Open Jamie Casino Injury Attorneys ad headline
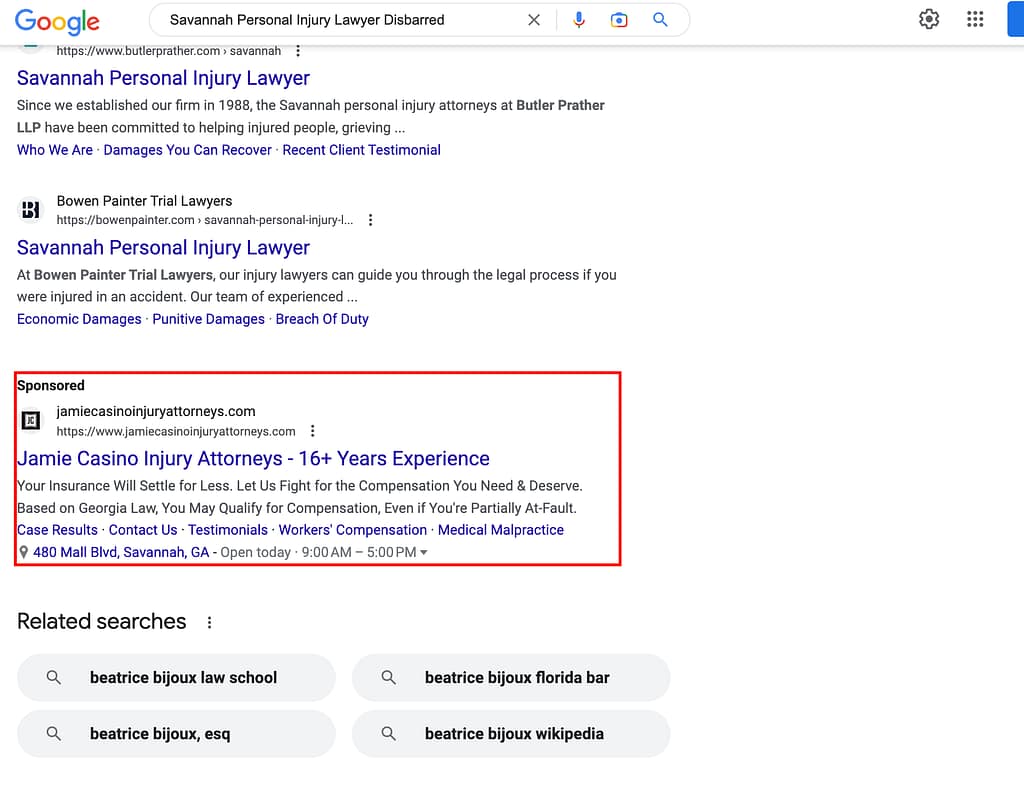Viewport: 1024px width, 792px height. 253,458
